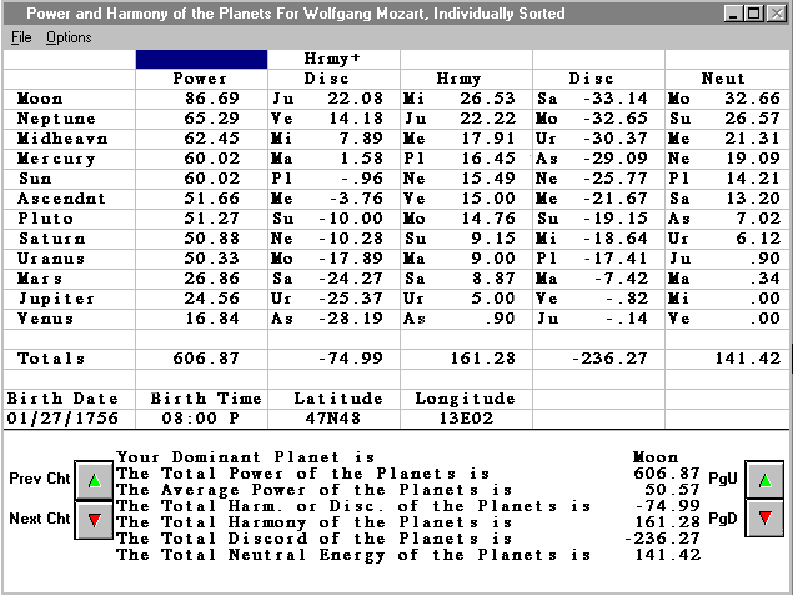
Task: Click the Power column header
Action: pyautogui.click(x=201, y=78)
